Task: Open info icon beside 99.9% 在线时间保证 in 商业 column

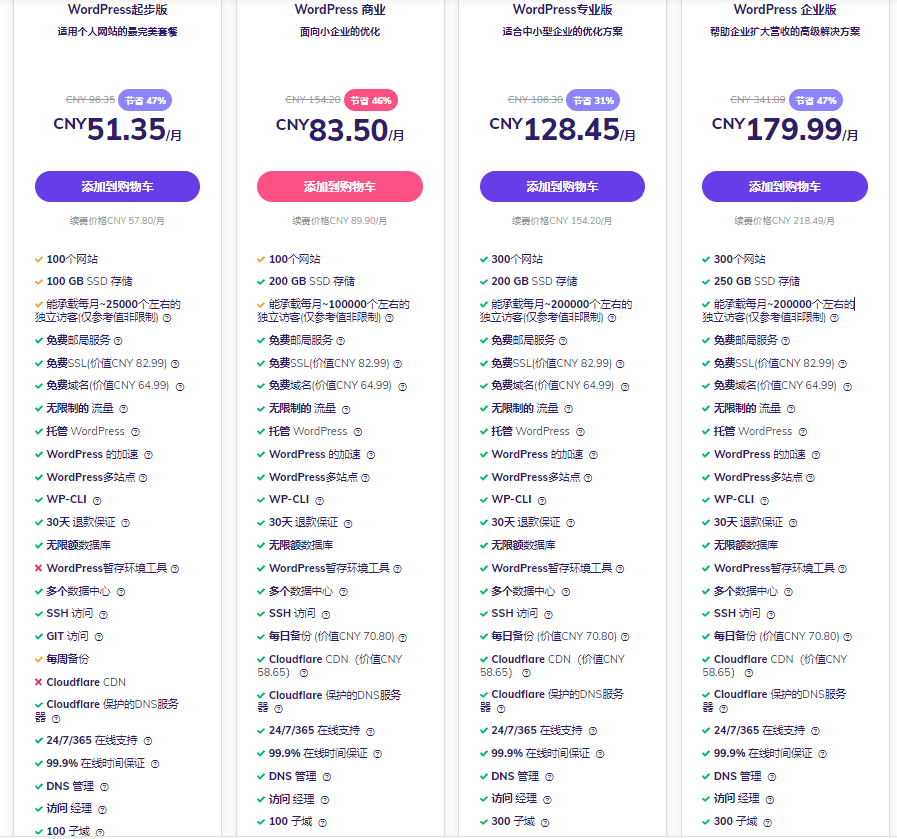Action: (x=378, y=754)
